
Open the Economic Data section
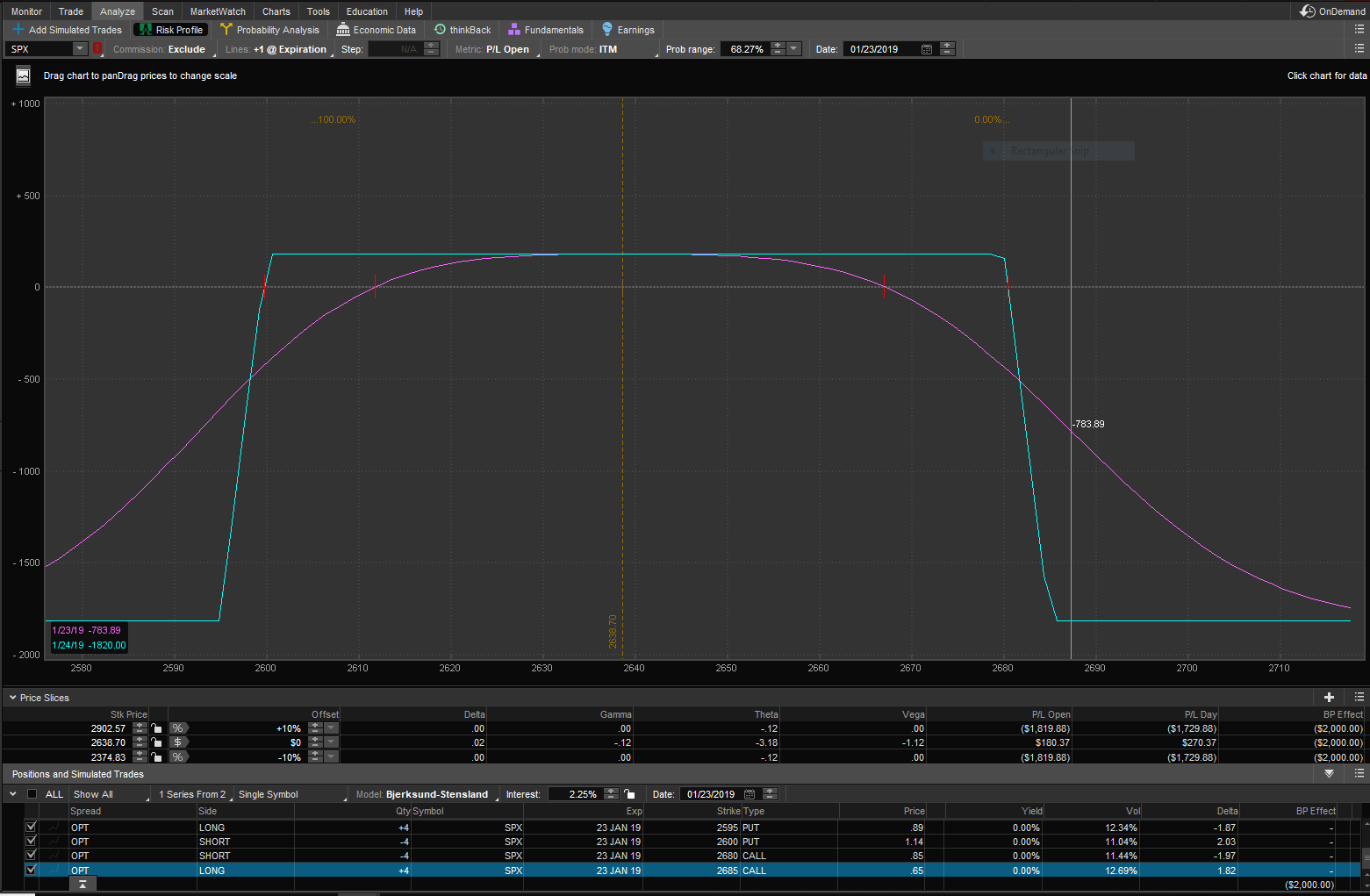pyautogui.click(x=377, y=30)
